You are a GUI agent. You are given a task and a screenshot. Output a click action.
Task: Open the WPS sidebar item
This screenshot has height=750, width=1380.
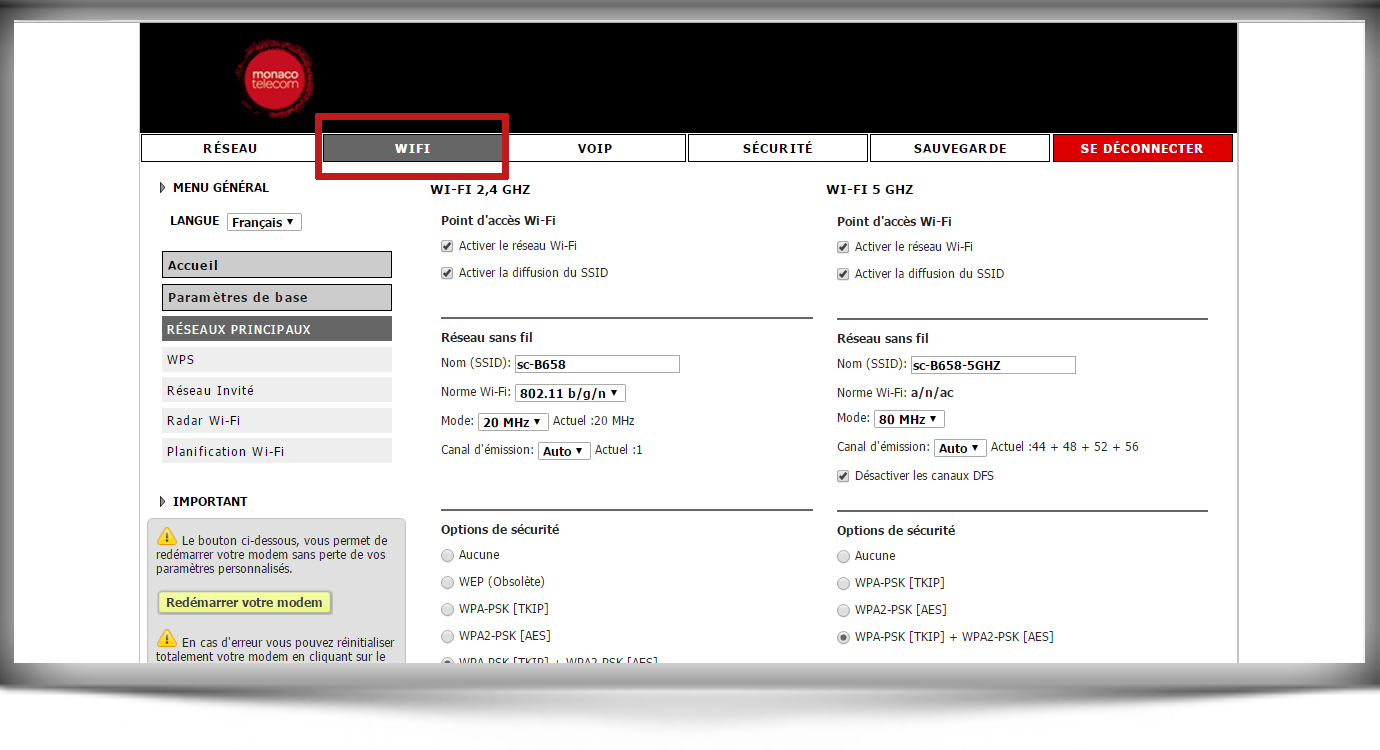[277, 359]
